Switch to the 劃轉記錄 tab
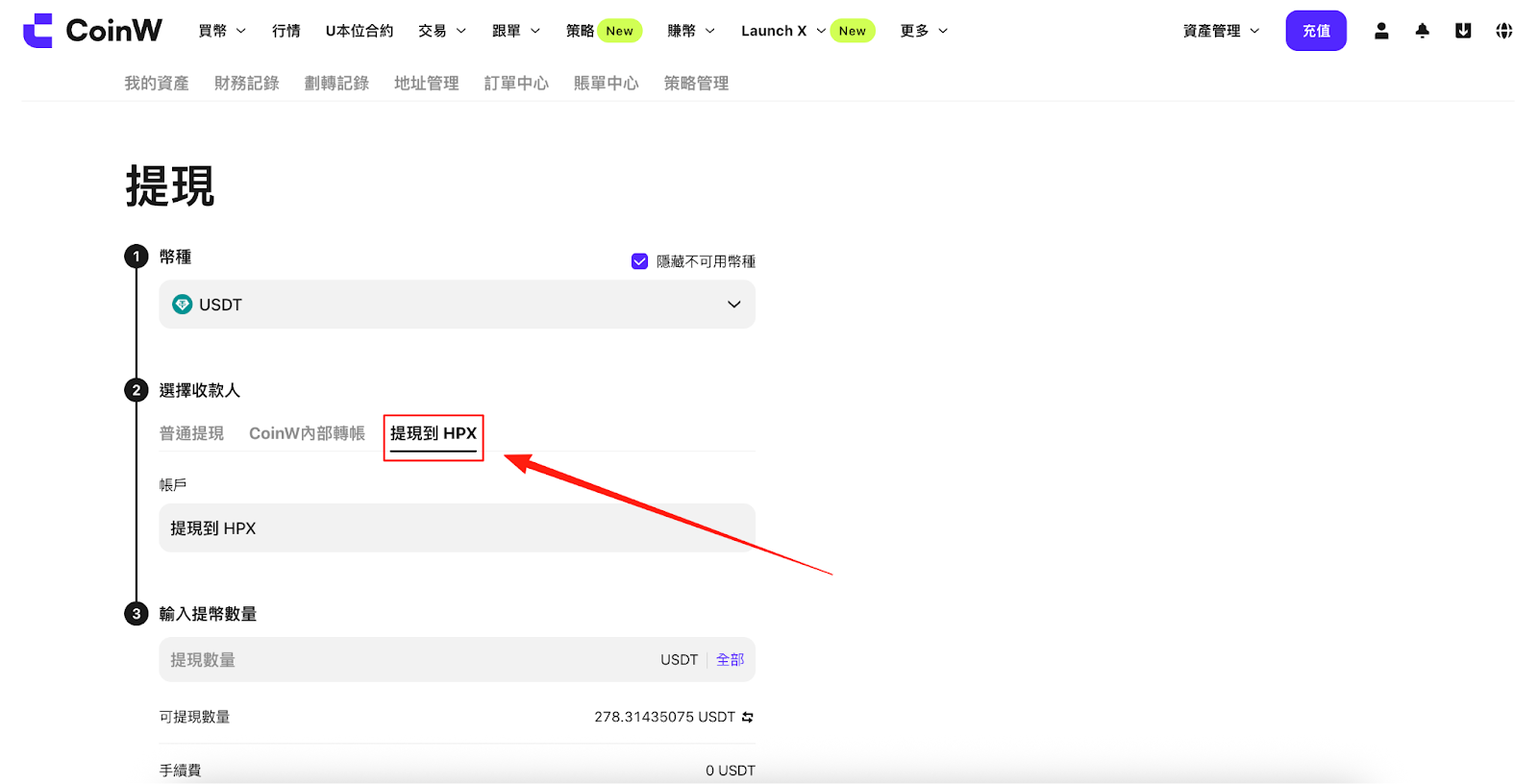1538x784 pixels. [x=336, y=84]
